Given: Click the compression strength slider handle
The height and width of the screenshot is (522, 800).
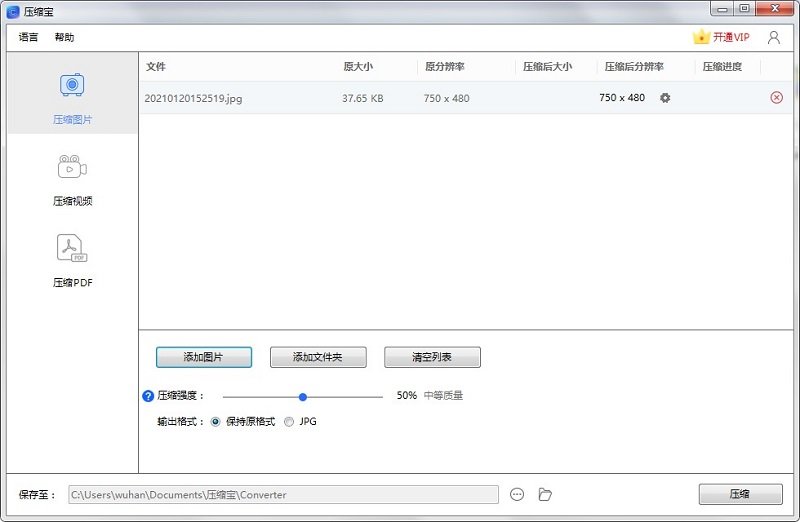Looking at the screenshot, I should [303, 396].
